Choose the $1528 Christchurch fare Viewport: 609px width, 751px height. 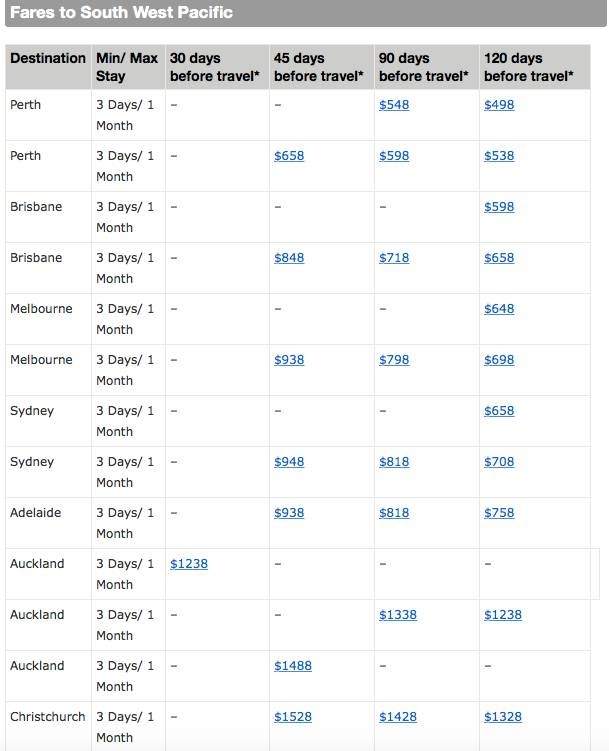tap(293, 717)
